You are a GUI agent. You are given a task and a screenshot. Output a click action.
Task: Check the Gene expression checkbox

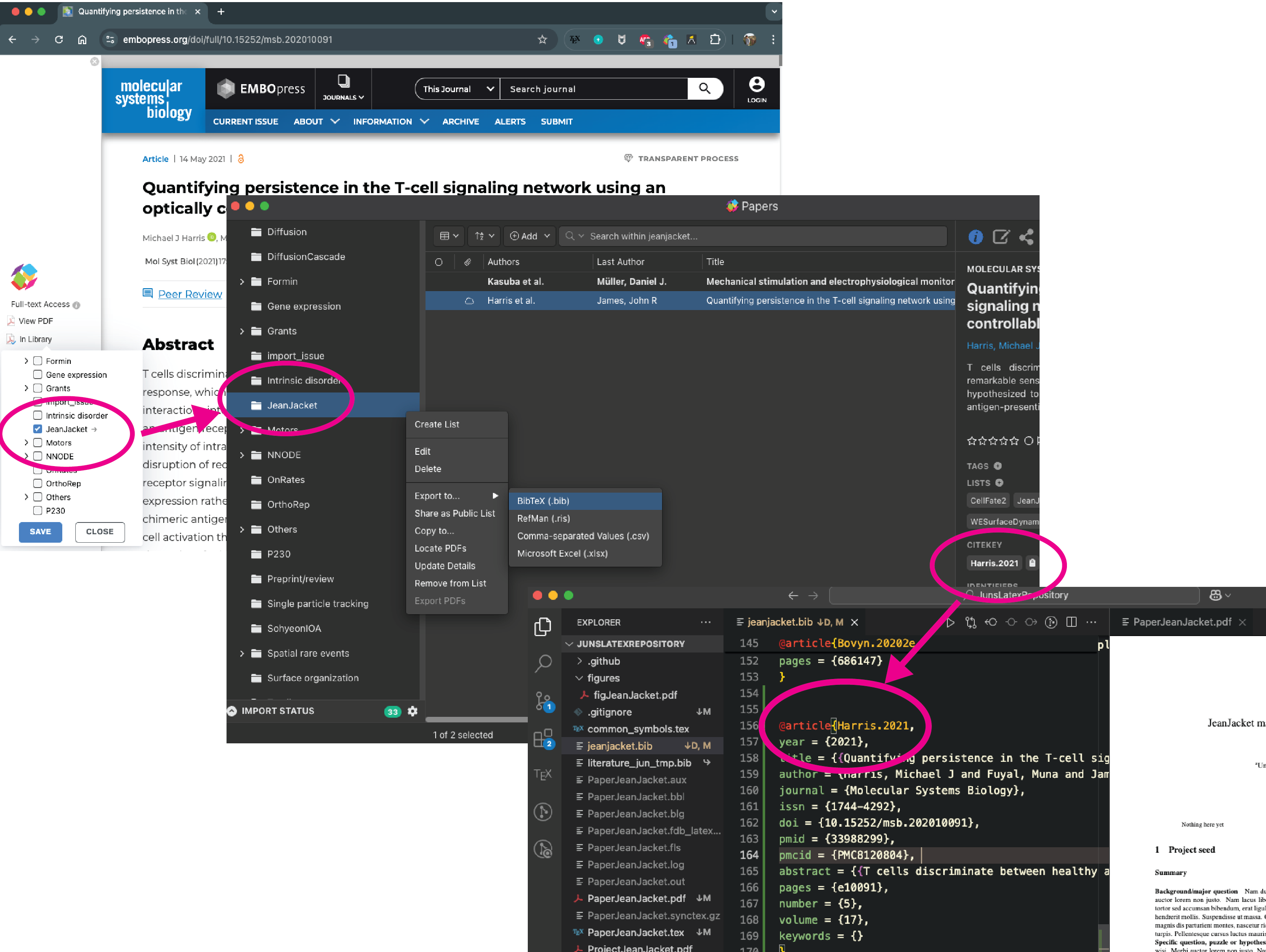pyautogui.click(x=38, y=375)
